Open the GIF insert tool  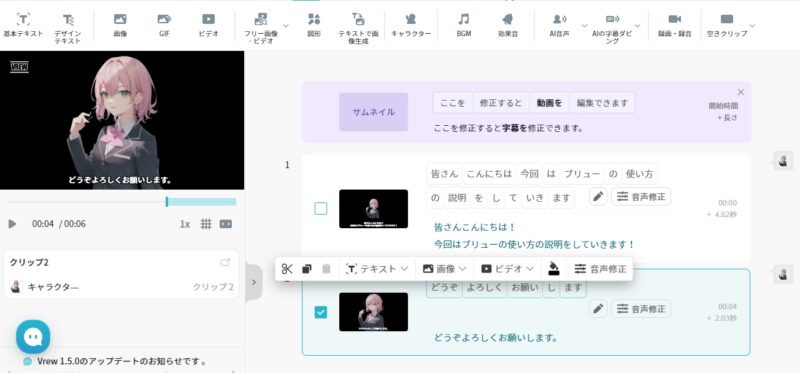(x=164, y=26)
